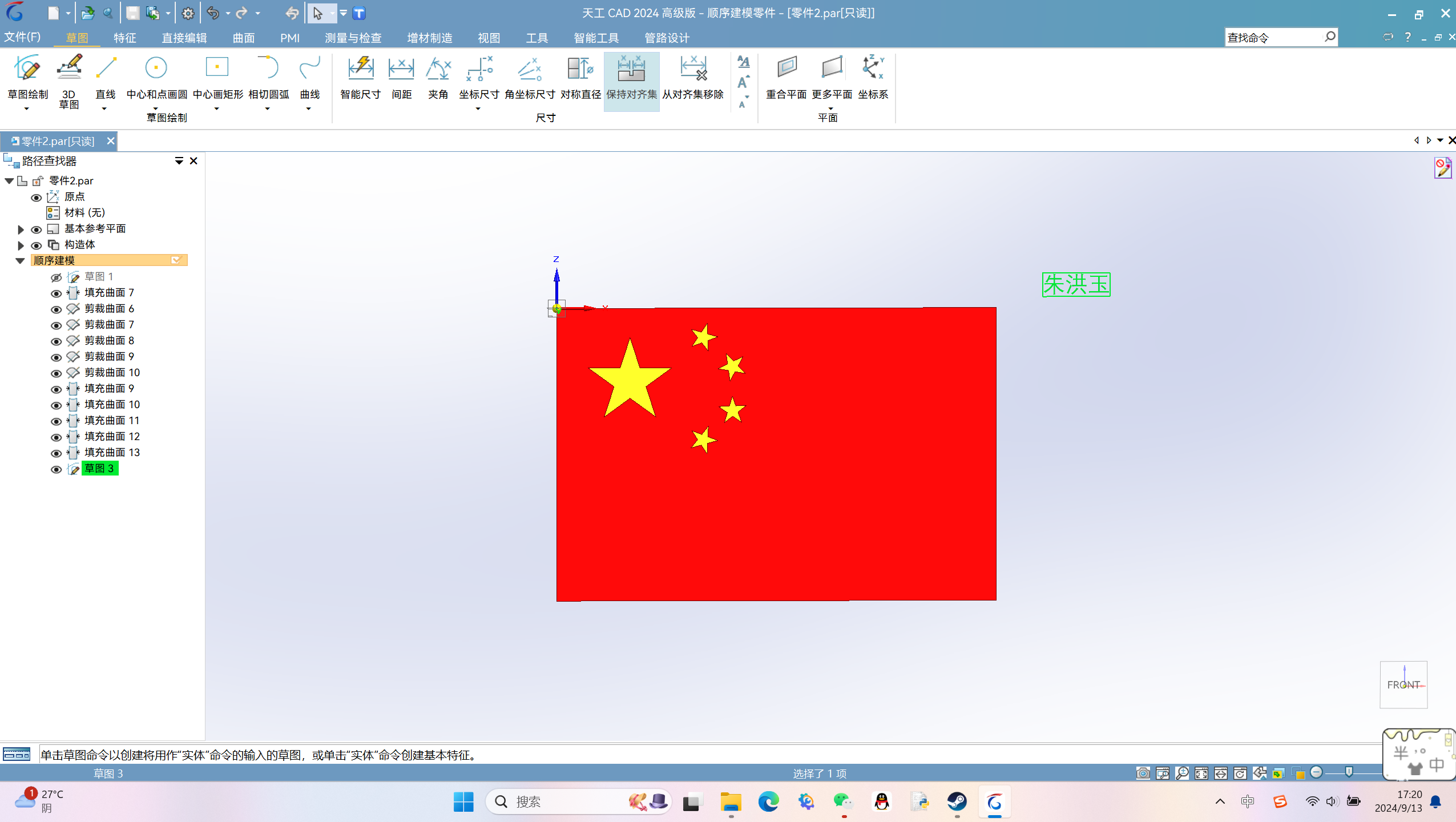This screenshot has width=1456, height=822.
Task: Open the settings gear in quick access toolbar
Action: pos(188,13)
